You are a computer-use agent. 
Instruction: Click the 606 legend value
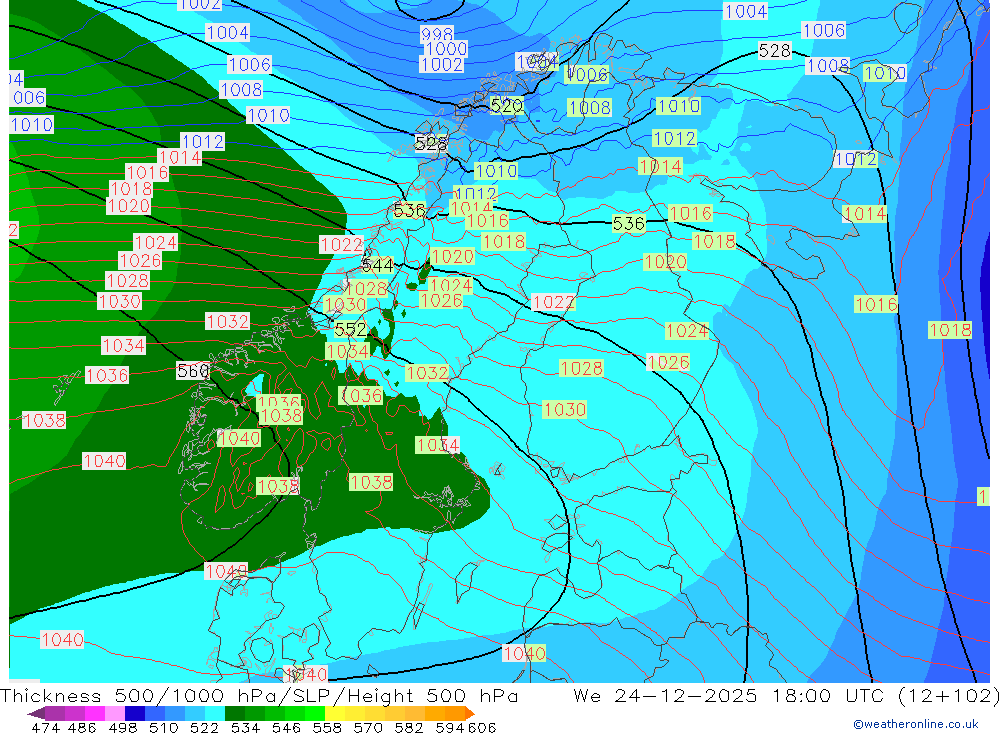tap(482, 727)
